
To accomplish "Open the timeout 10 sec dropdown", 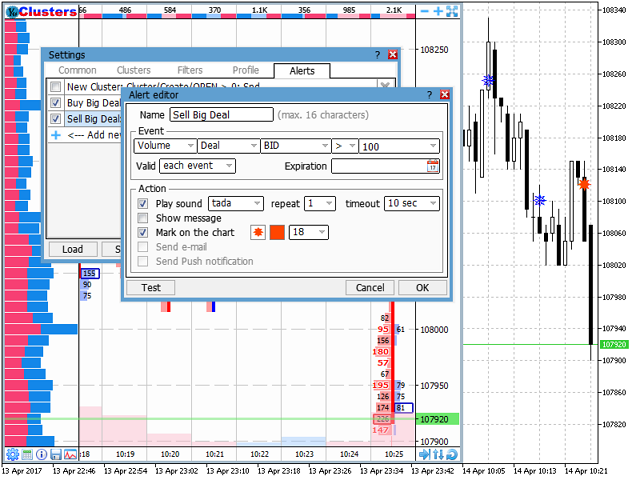I will coord(412,203).
